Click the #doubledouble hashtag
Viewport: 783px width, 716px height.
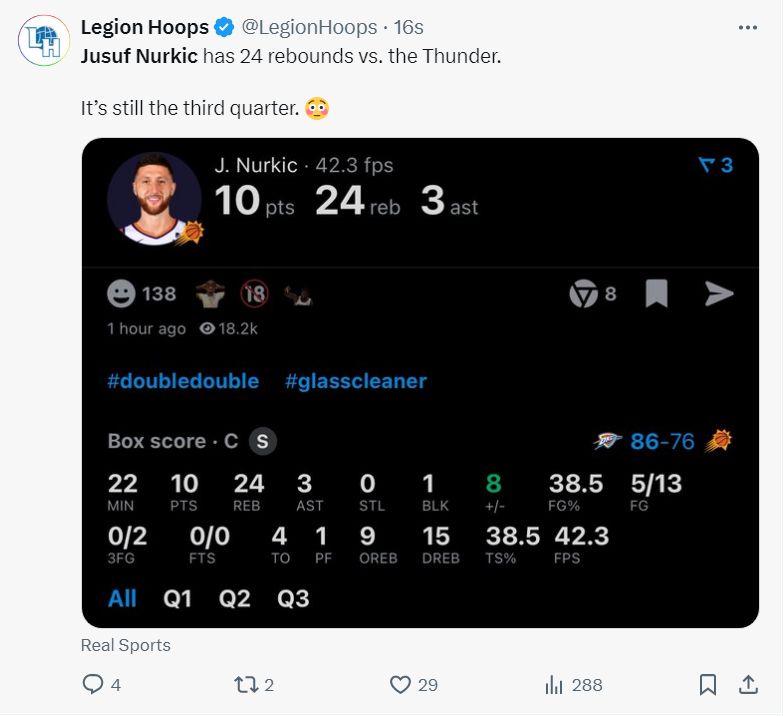[x=183, y=381]
